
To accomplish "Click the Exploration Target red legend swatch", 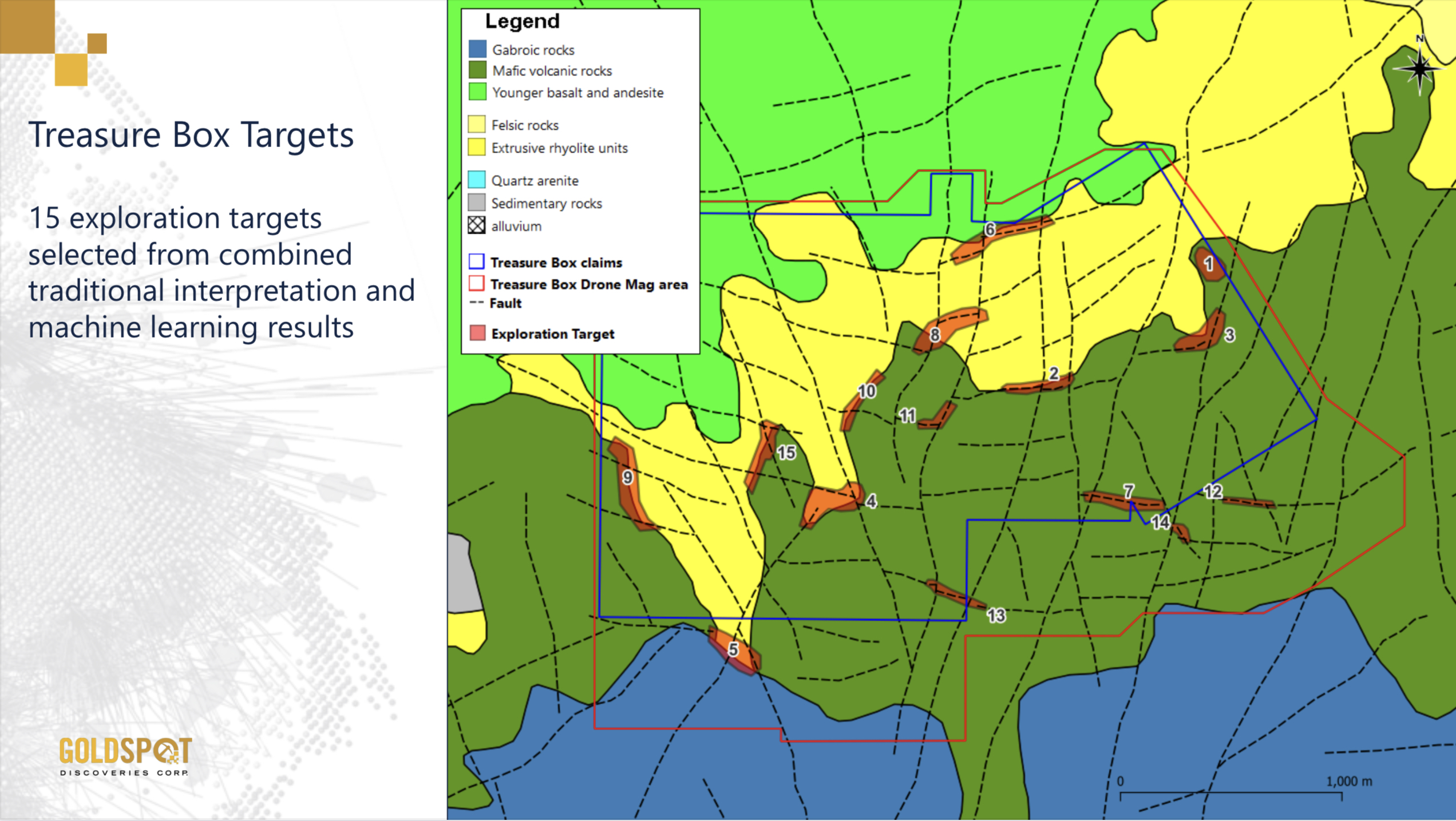I will 477,333.
